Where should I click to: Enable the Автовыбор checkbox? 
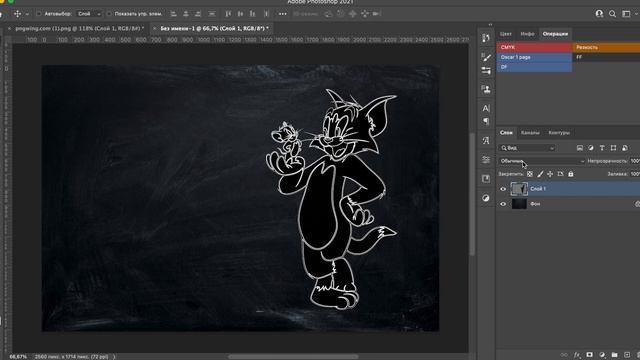(x=39, y=14)
